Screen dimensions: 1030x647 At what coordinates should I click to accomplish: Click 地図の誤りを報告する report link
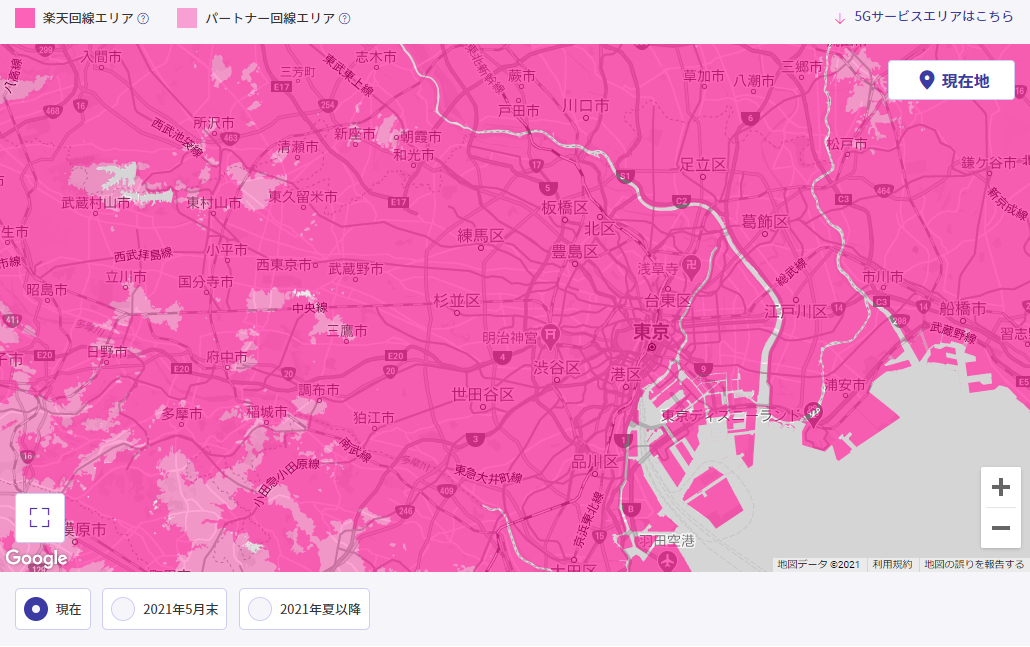tap(974, 564)
